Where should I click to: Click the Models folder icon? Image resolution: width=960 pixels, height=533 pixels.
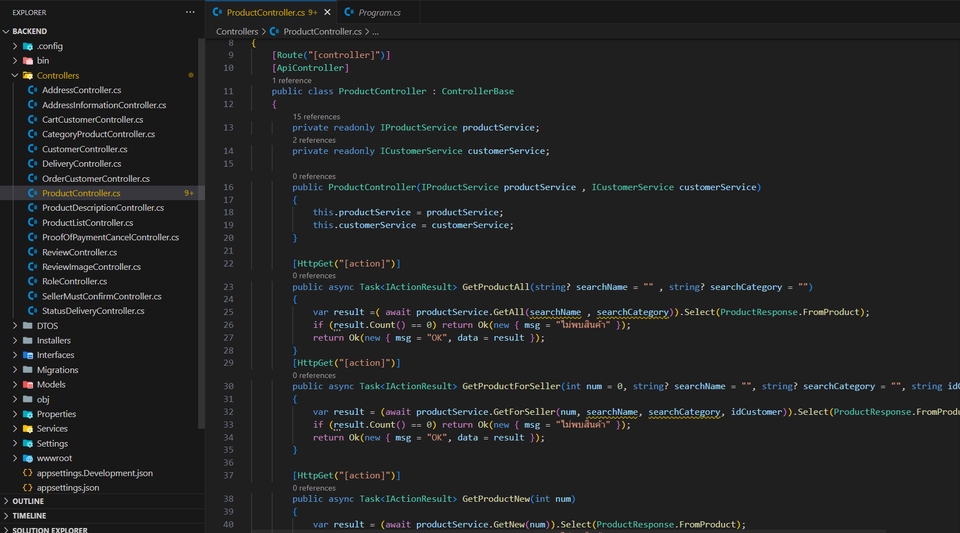point(27,385)
